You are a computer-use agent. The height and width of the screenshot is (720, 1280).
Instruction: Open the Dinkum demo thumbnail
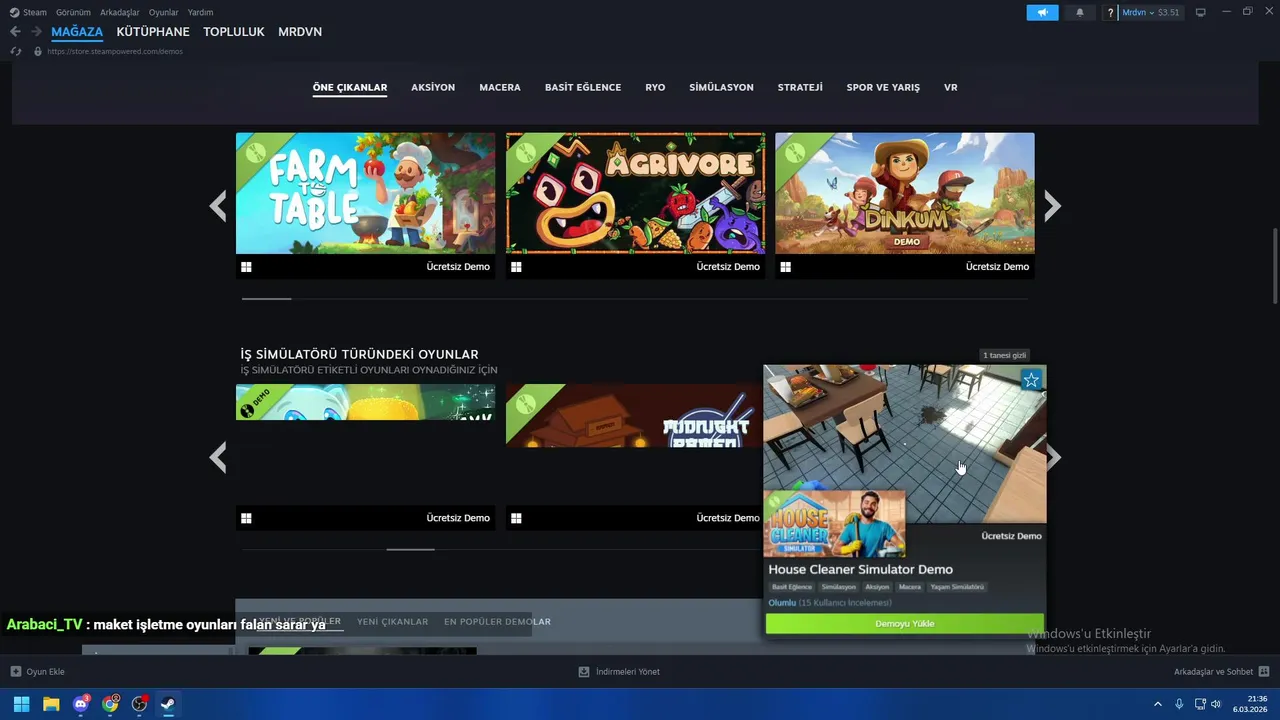905,193
